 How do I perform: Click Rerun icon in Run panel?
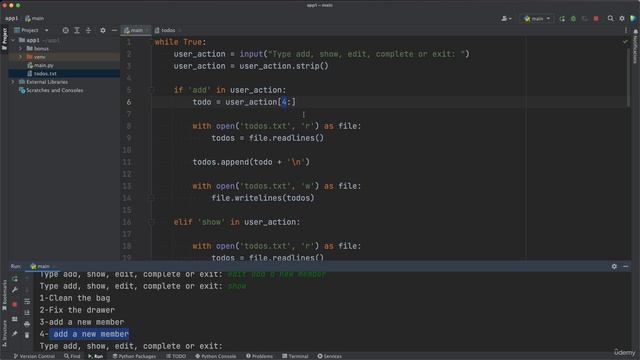click(15, 279)
